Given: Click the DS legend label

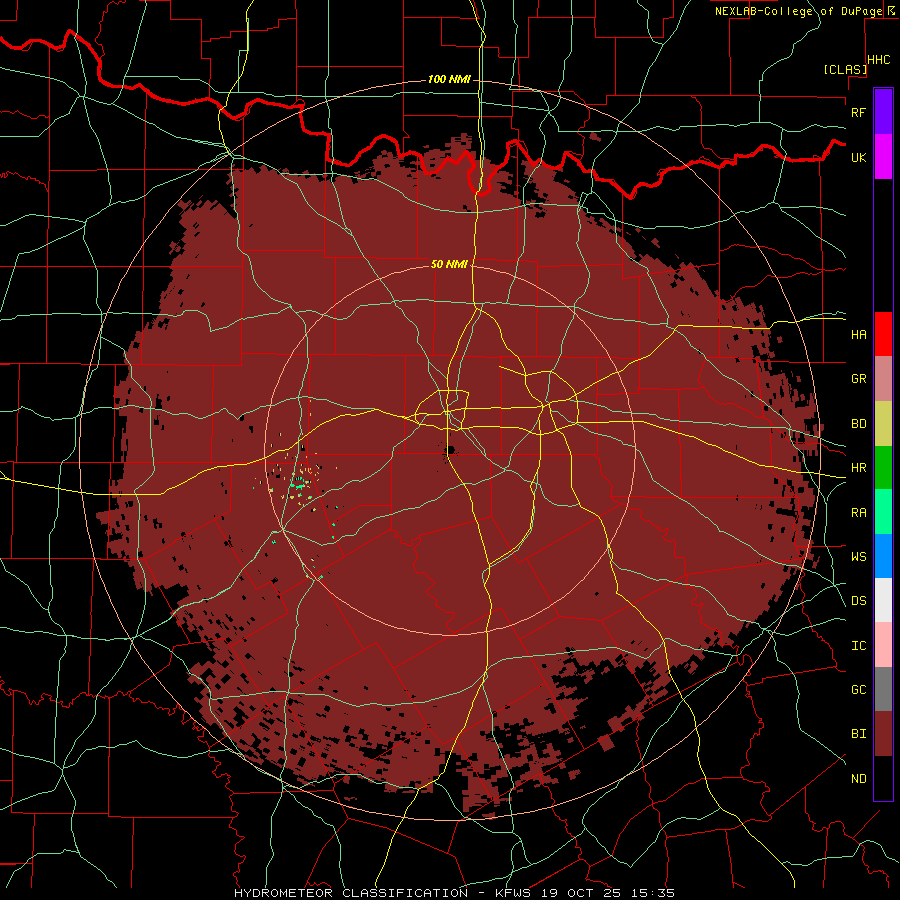Looking at the screenshot, I should [x=859, y=601].
